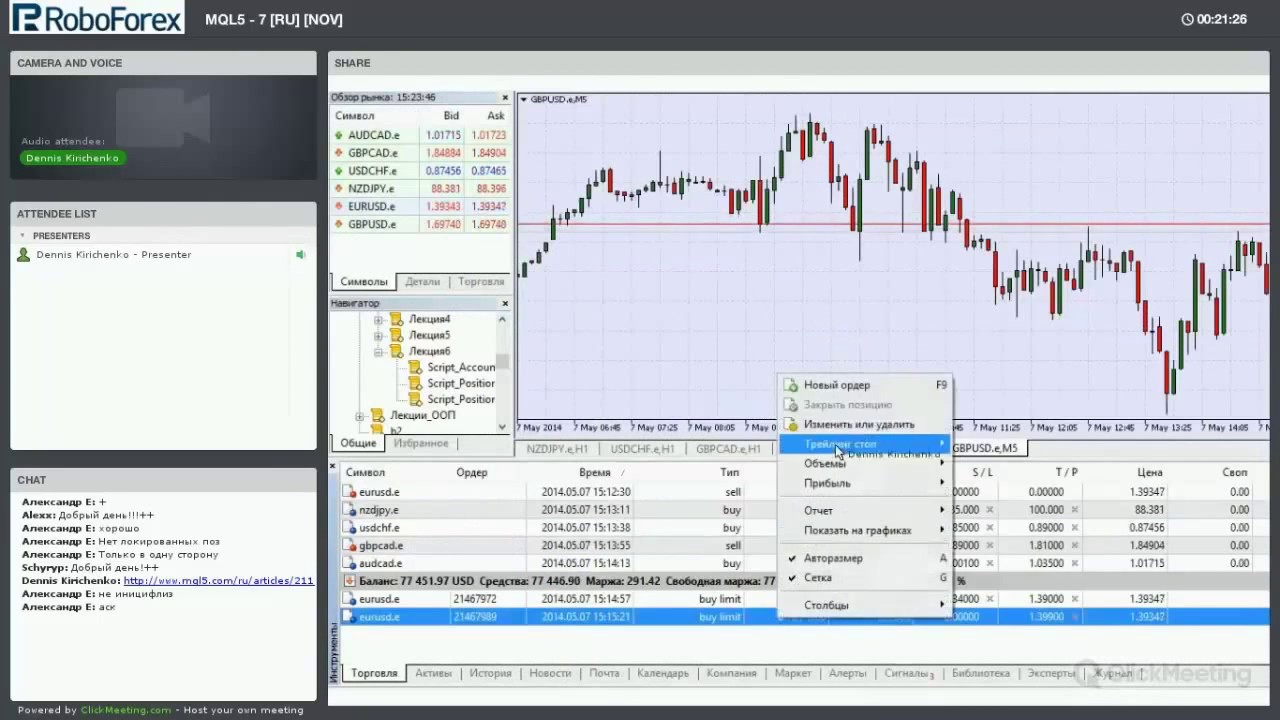This screenshot has width=1280, height=720.
Task: Remove T/P on usdchf.e row
Action: (1074, 528)
